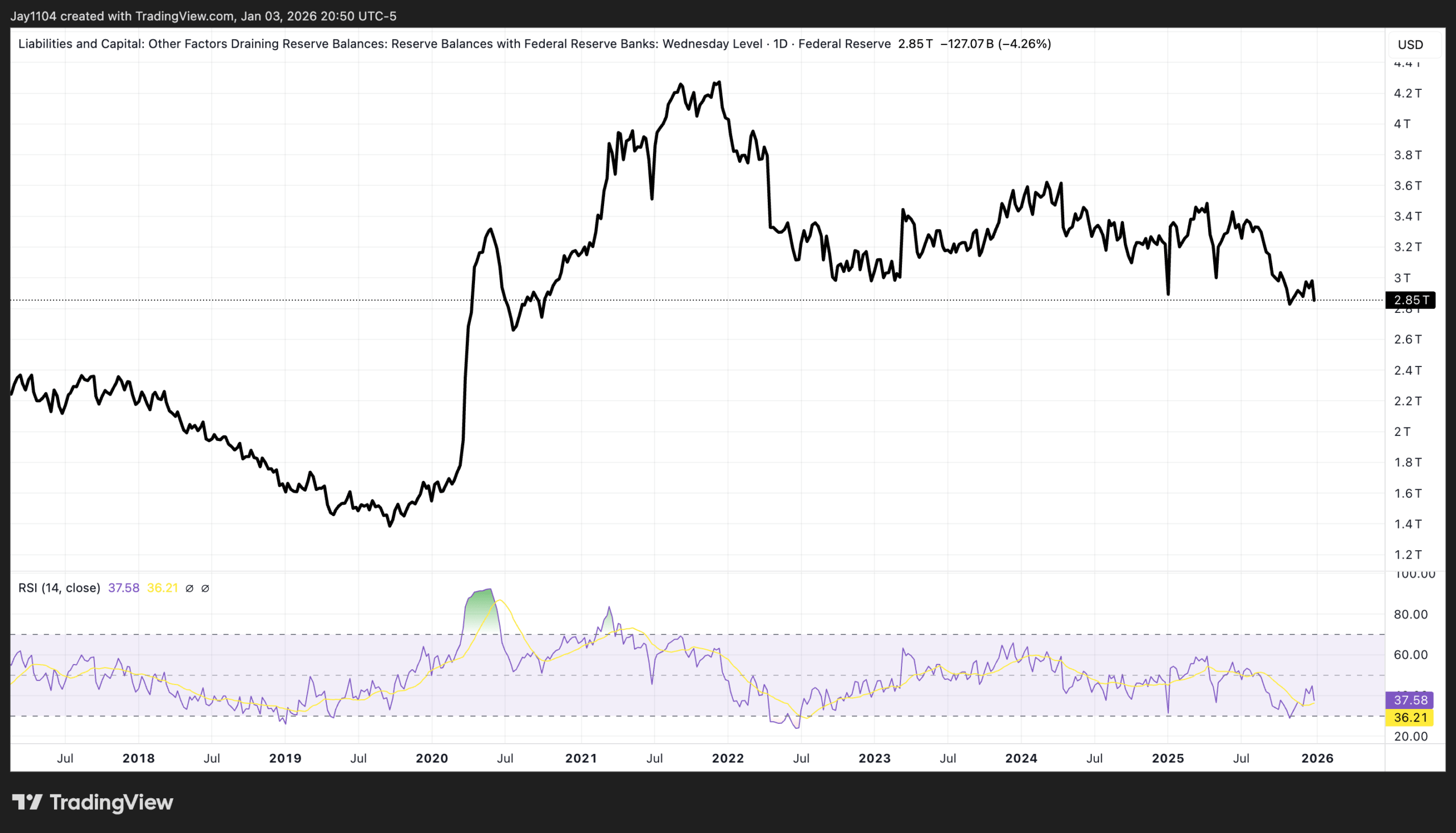Click the TradingView logo icon
This screenshot has height=833, width=1456.
(27, 802)
